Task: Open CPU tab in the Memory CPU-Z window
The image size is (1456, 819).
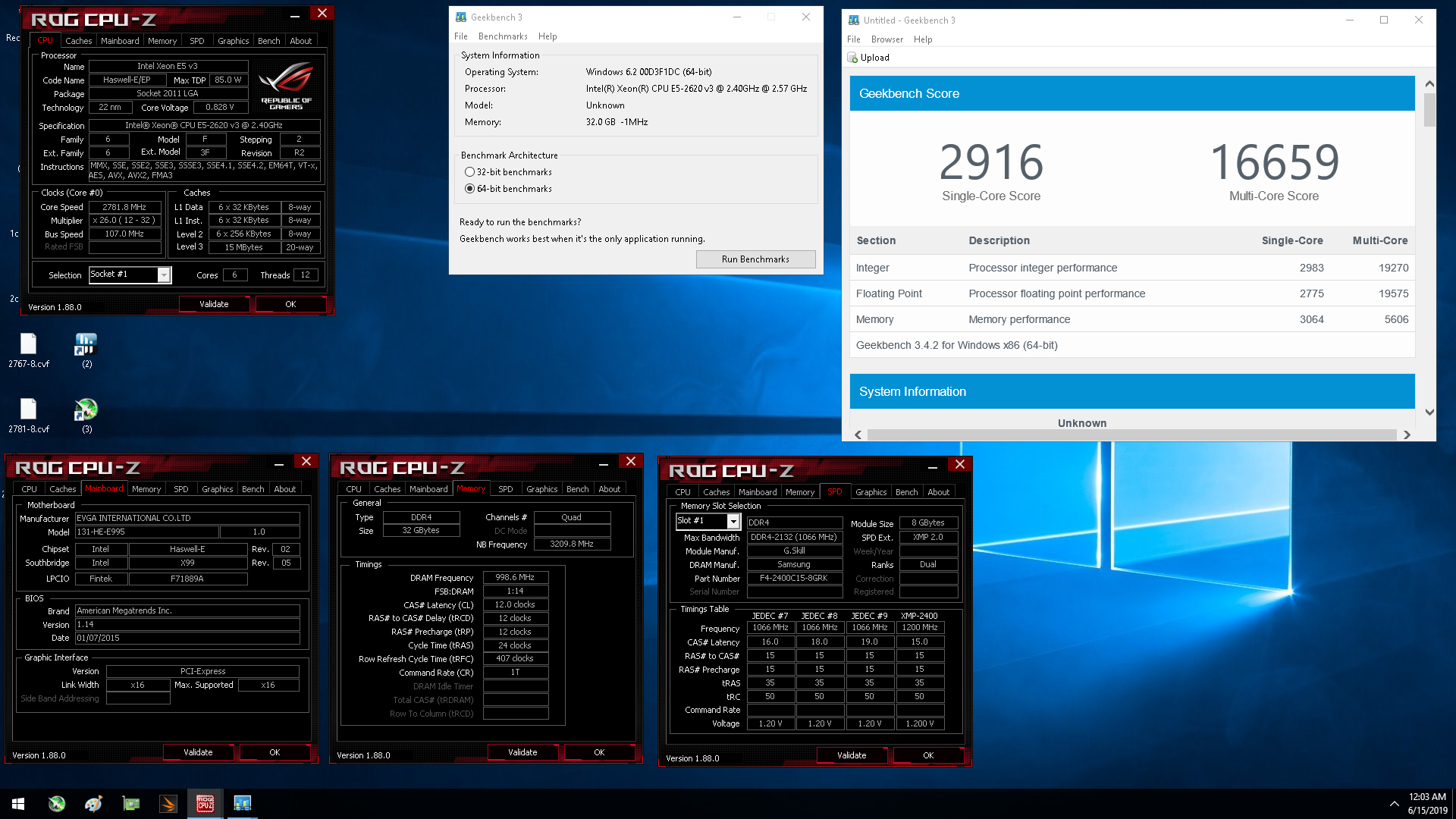Action: click(x=353, y=489)
